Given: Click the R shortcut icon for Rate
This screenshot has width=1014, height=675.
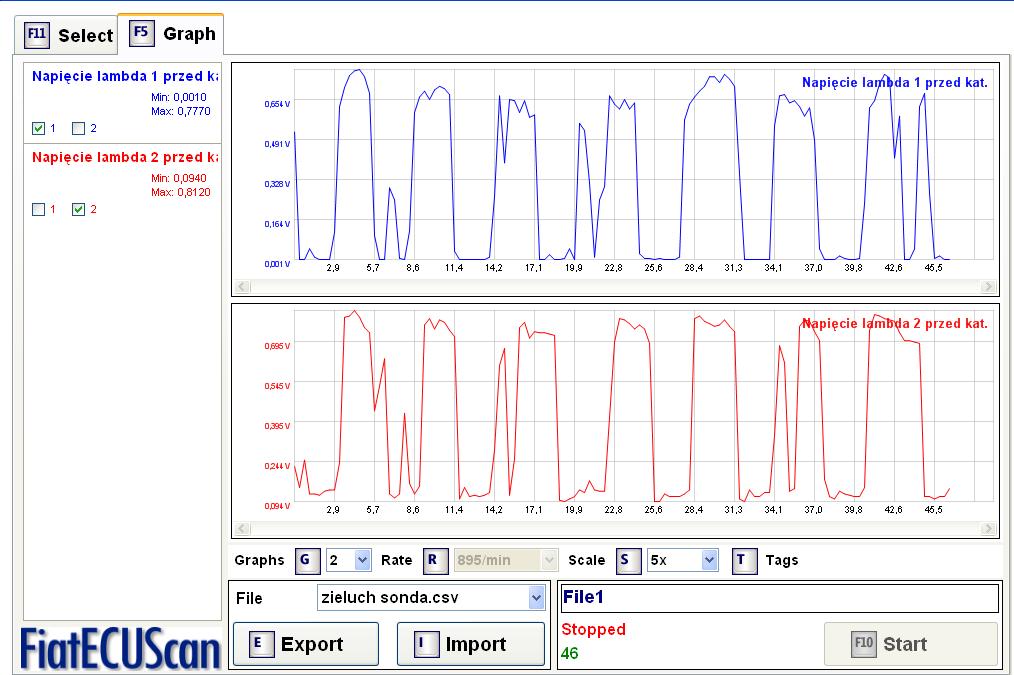Looking at the screenshot, I should [x=433, y=560].
